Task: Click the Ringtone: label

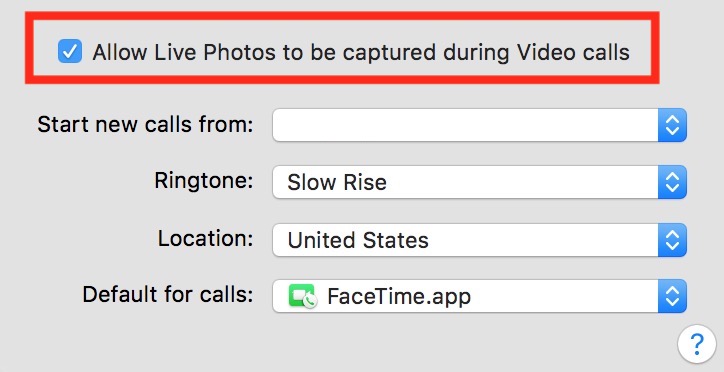Action: (204, 180)
